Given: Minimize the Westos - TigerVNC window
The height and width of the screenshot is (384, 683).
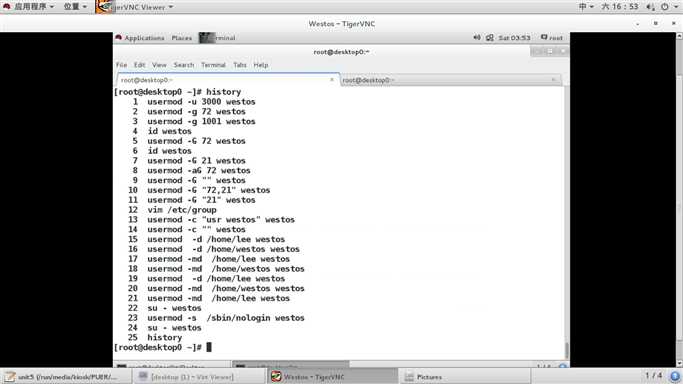Looking at the screenshot, I should pyautogui.click(x=638, y=24).
